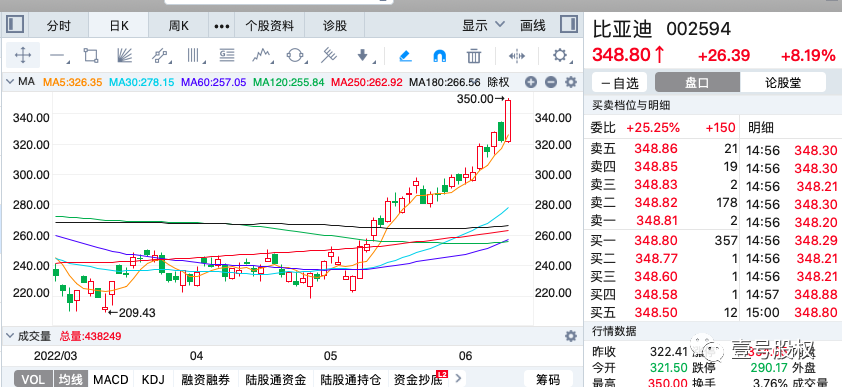Zoom in with the plus circle
Image resolution: width=842 pixels, height=387 pixels.
[x=531, y=82]
